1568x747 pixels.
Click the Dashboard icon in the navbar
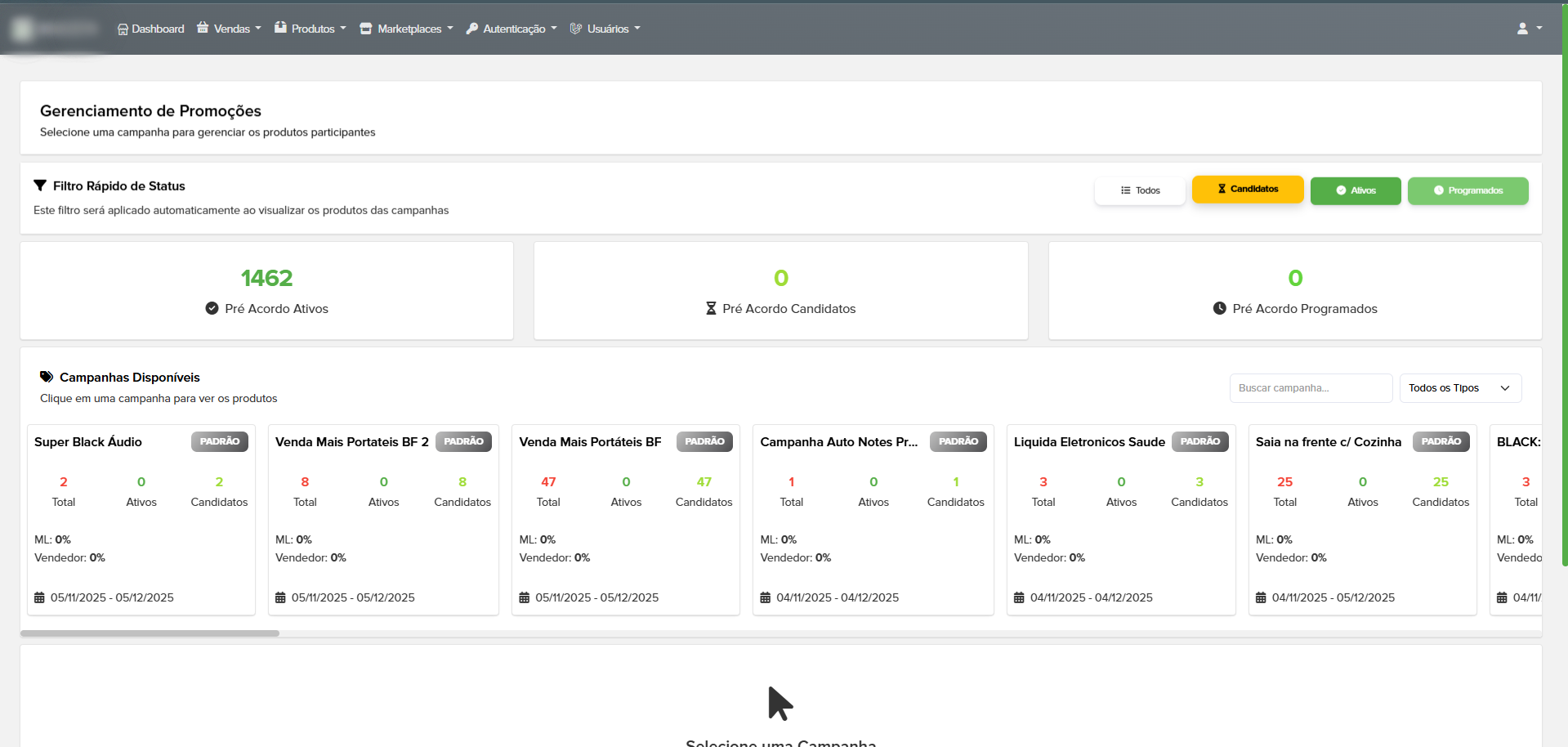coord(123,29)
